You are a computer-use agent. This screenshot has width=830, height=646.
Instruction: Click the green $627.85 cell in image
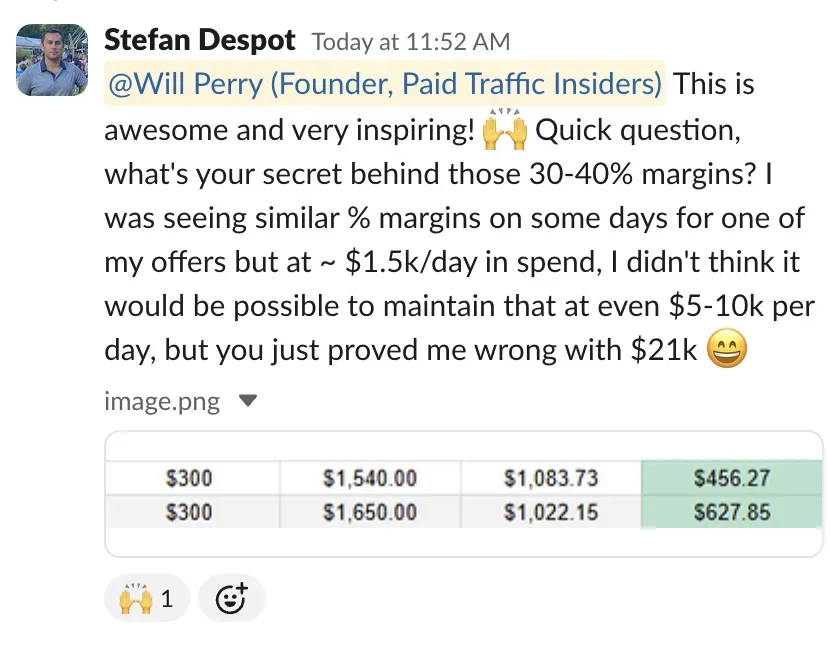click(x=731, y=512)
